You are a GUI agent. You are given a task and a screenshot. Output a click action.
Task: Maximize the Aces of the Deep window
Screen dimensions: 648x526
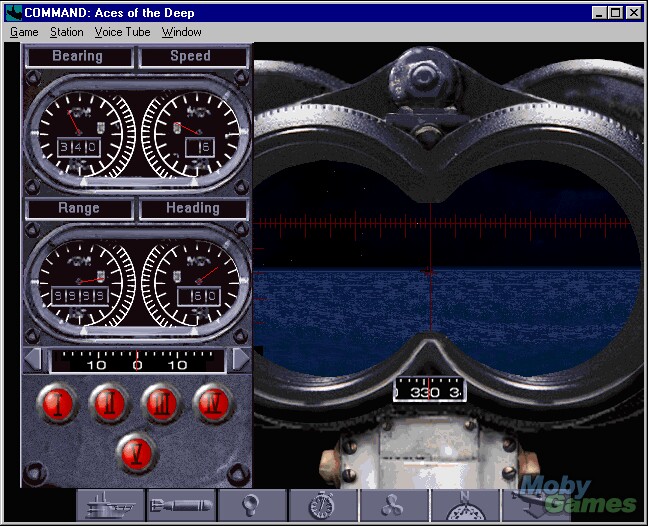[615, 13]
